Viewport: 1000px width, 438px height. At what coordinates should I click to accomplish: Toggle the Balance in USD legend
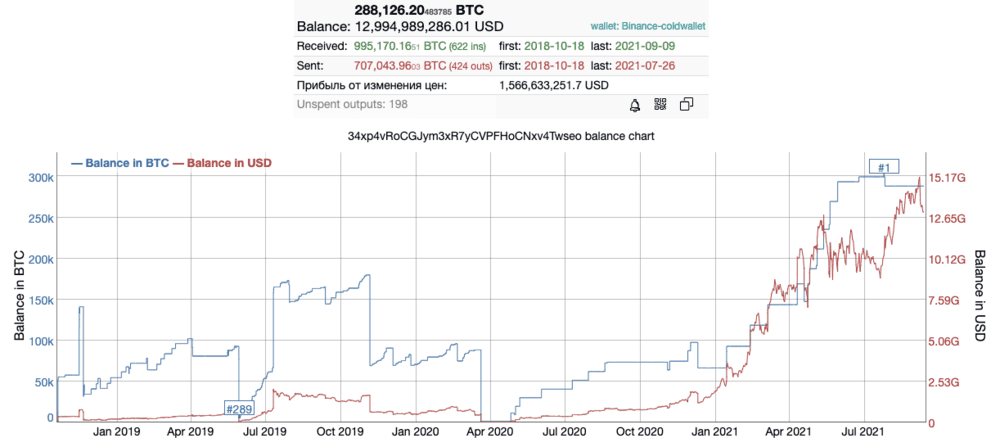[x=223, y=163]
